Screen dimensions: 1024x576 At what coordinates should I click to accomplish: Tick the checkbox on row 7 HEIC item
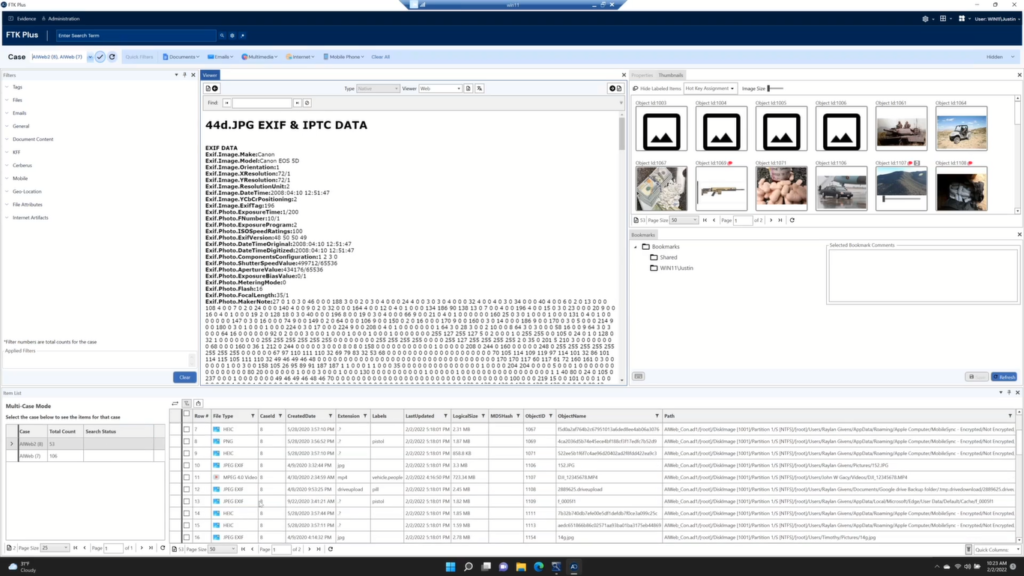[187, 429]
